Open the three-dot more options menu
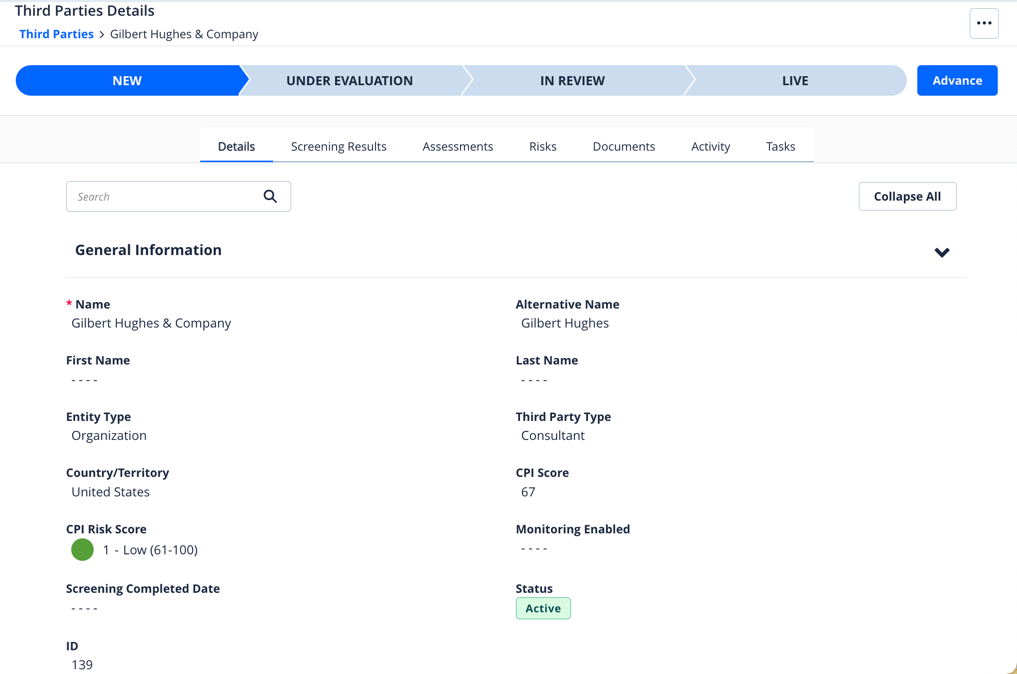 point(984,23)
